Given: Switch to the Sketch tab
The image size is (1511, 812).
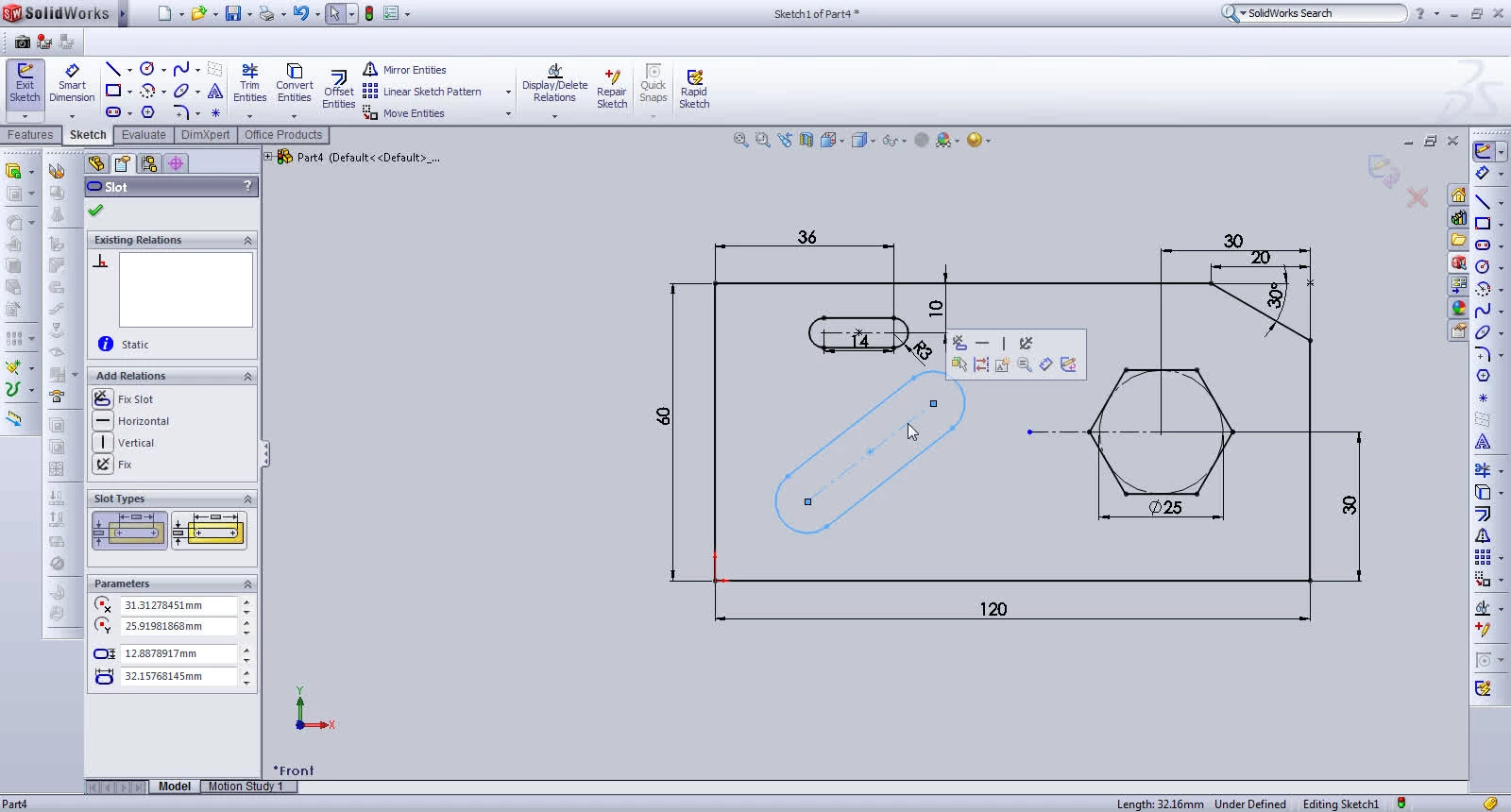Looking at the screenshot, I should (x=88, y=135).
